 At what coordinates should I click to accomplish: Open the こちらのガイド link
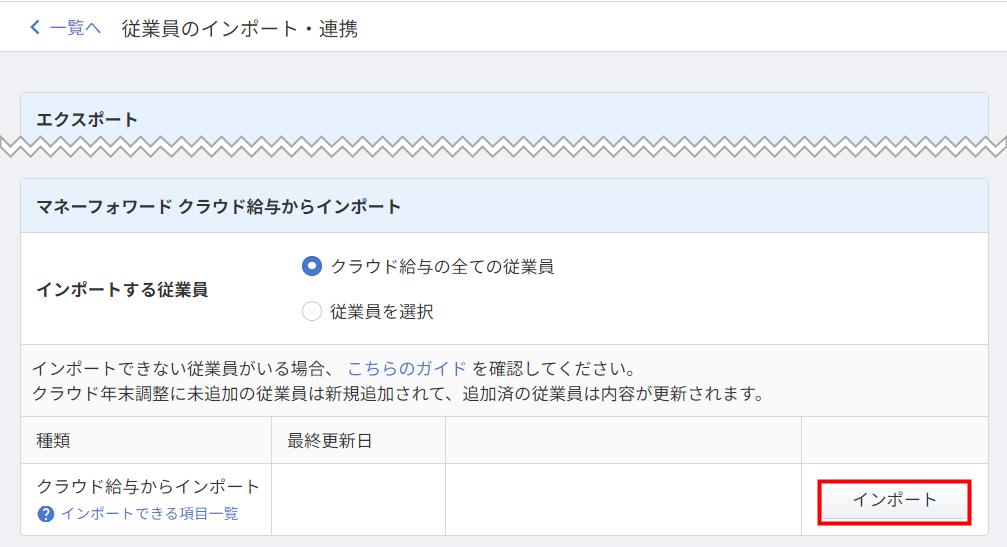point(407,367)
